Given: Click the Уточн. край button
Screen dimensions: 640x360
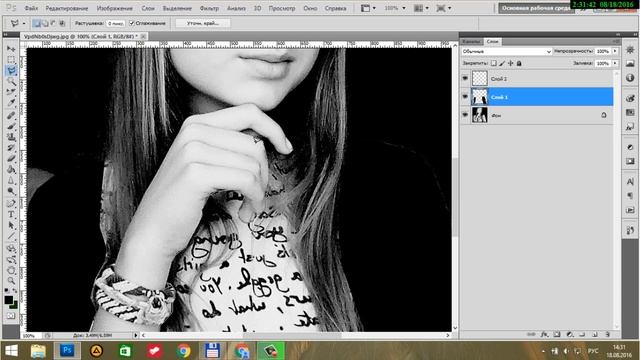Looking at the screenshot, I should coord(203,23).
